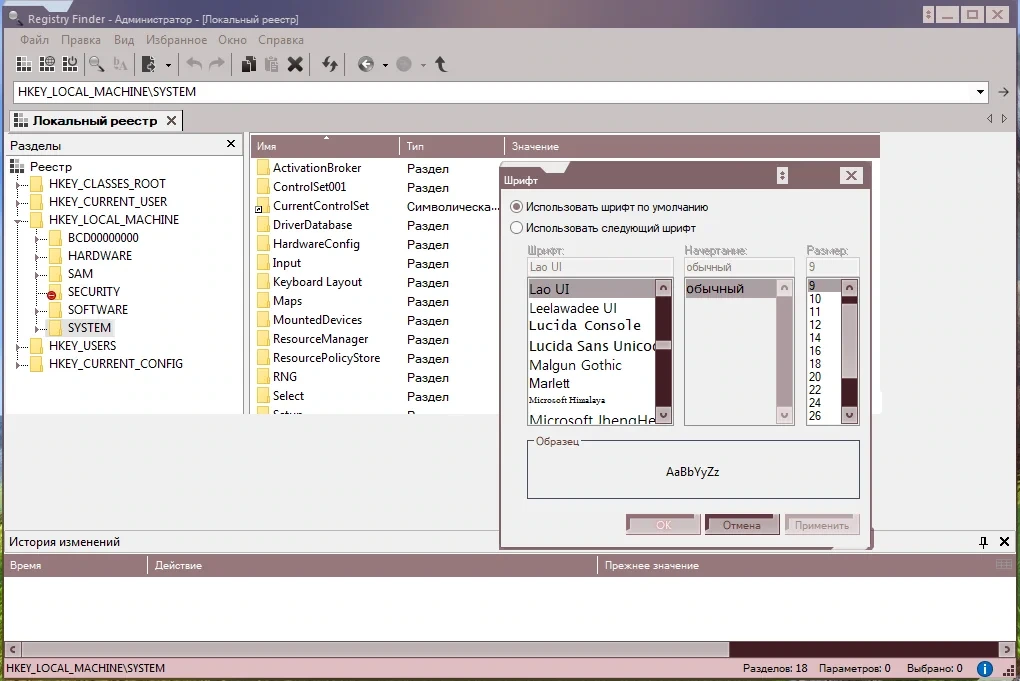Click OK in the Шрифт dialog

tap(664, 524)
